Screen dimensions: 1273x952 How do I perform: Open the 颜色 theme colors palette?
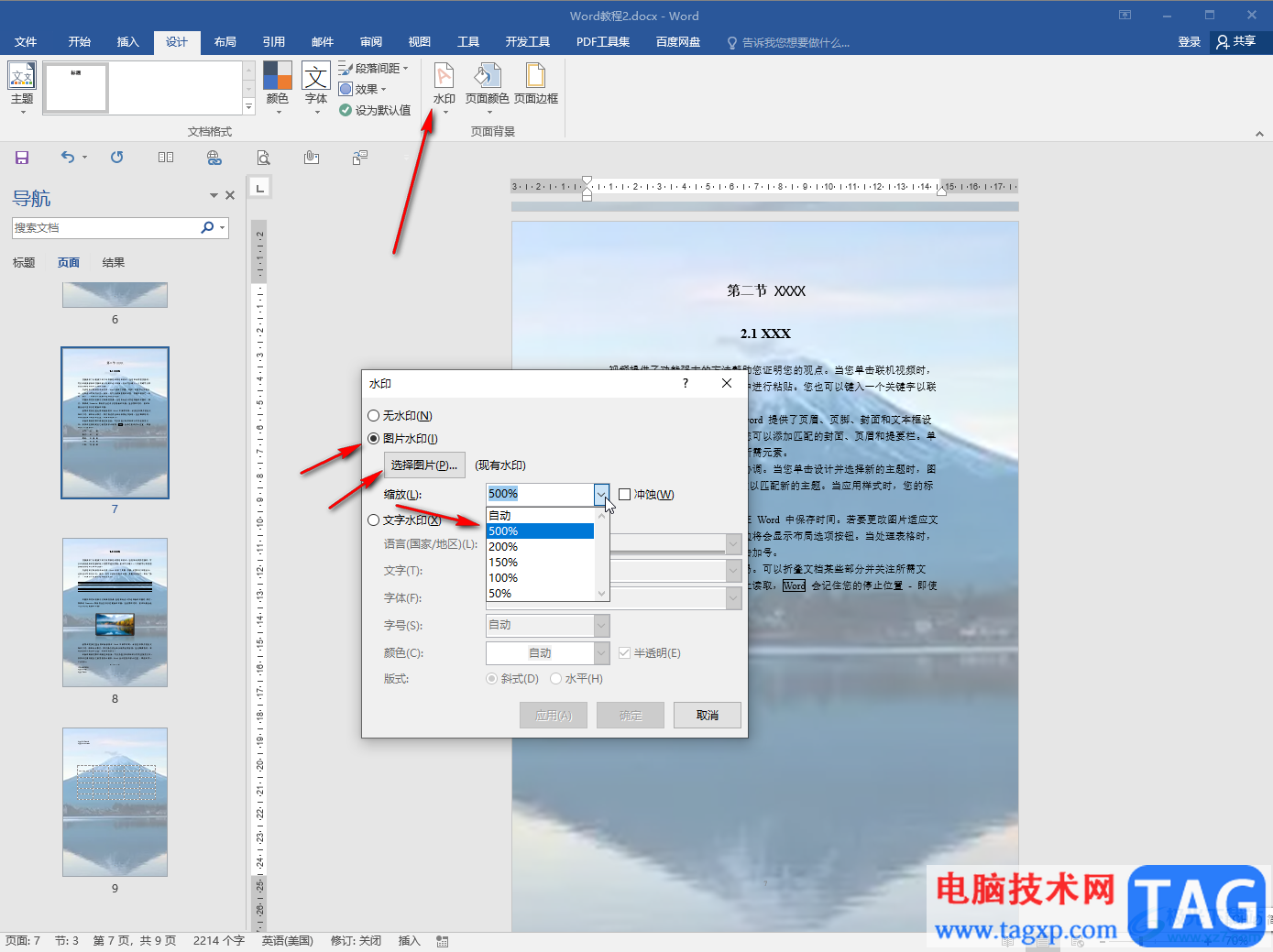point(278,86)
